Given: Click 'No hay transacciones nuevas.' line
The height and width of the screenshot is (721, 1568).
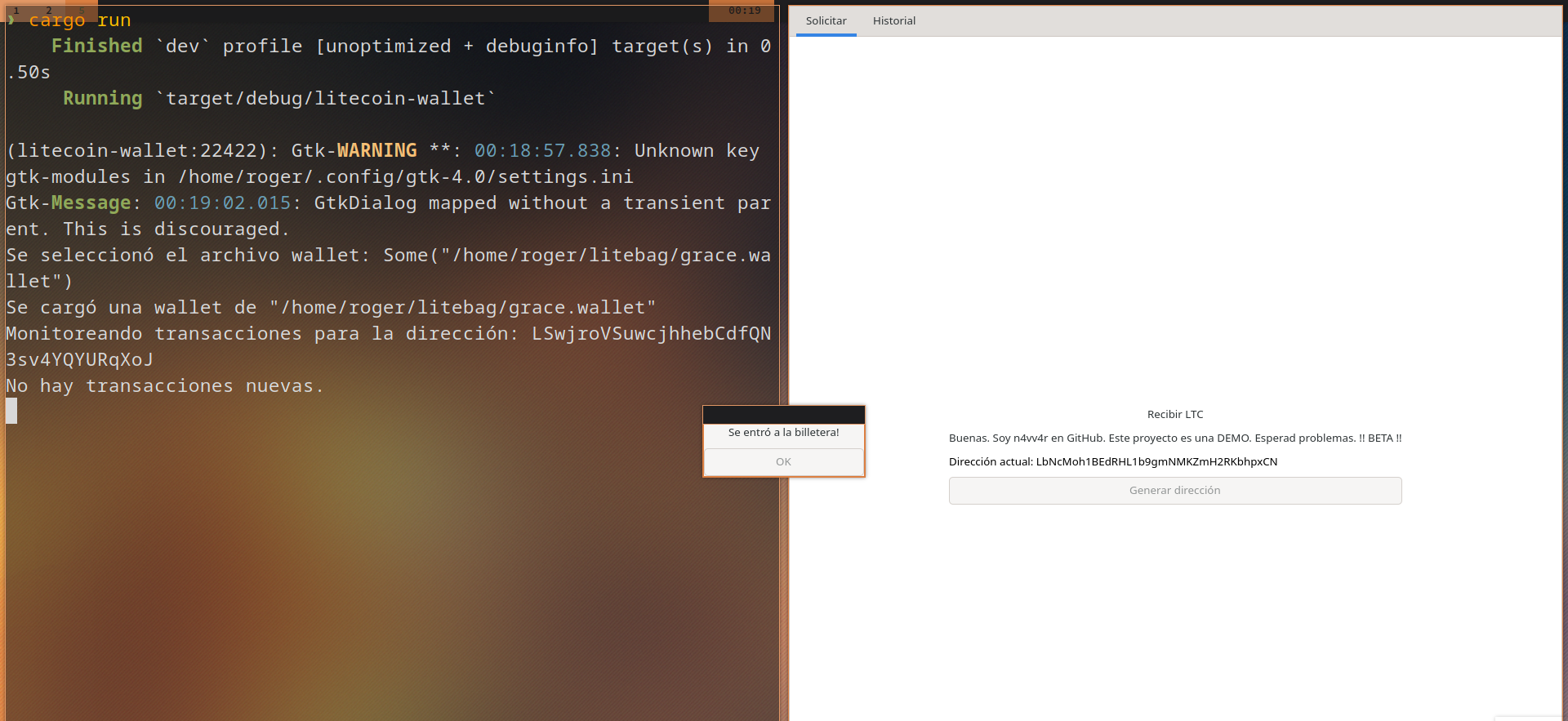Looking at the screenshot, I should (164, 386).
